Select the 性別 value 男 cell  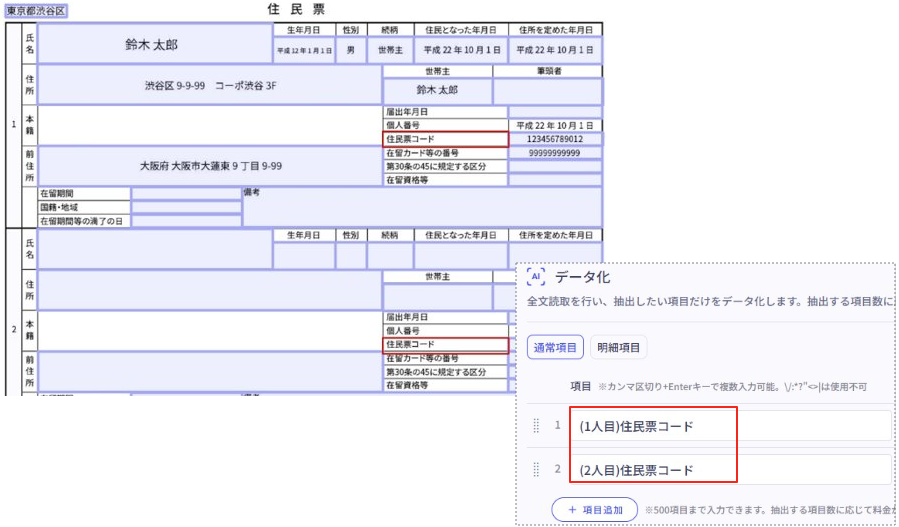pyautogui.click(x=350, y=49)
